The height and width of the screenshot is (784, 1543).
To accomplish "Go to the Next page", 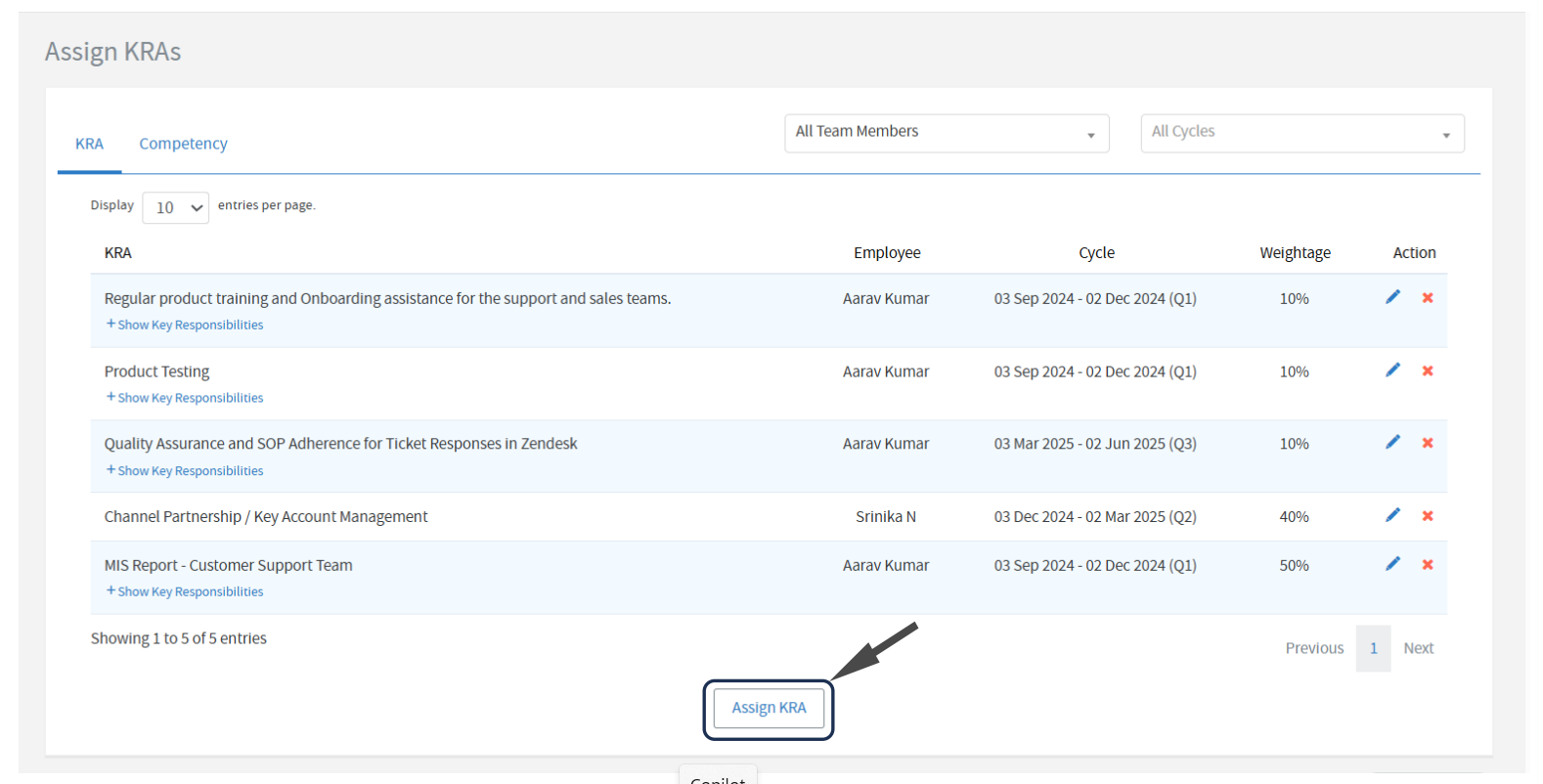I will coord(1418,648).
